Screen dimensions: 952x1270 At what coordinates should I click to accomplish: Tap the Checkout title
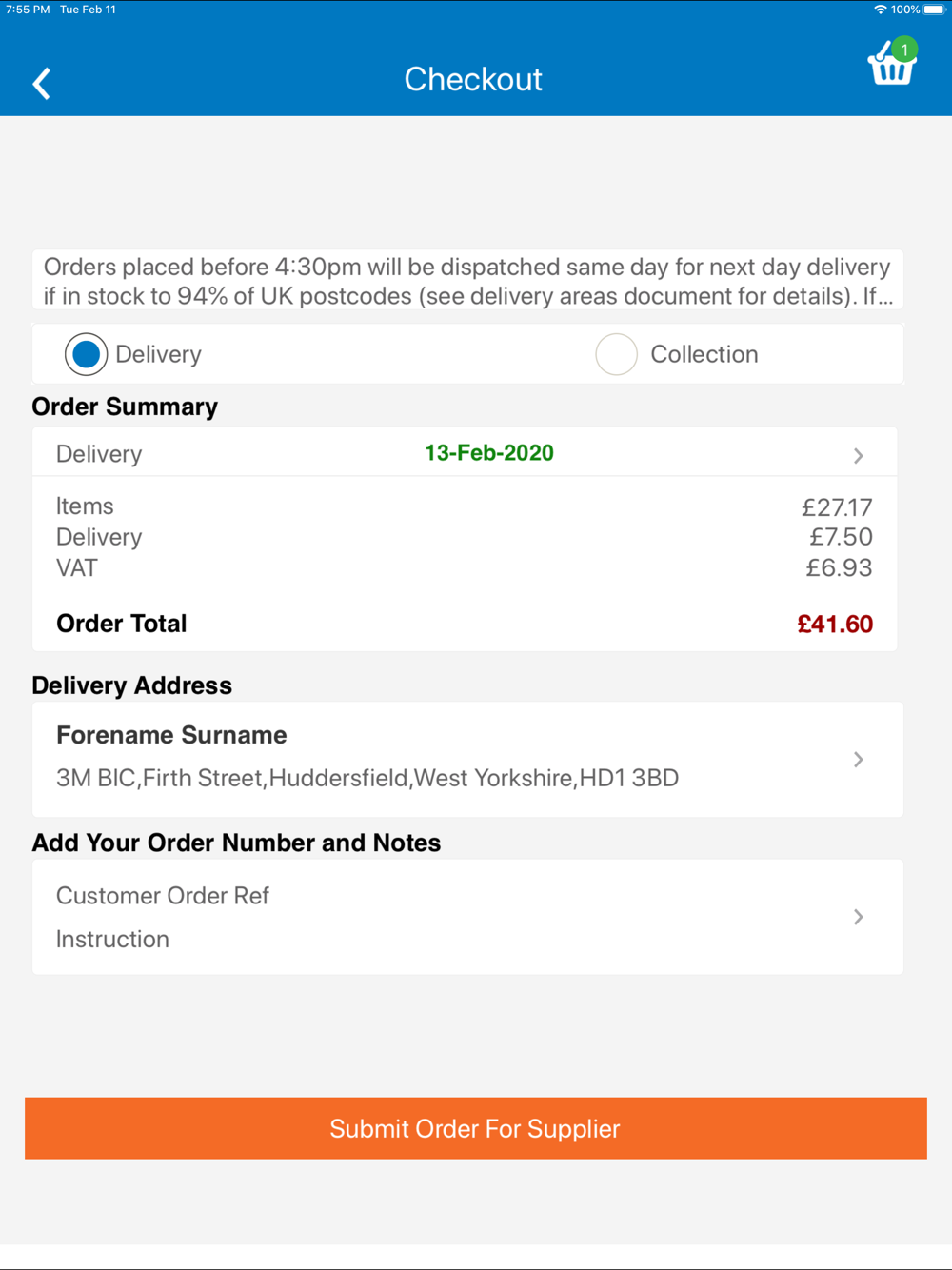click(x=473, y=79)
